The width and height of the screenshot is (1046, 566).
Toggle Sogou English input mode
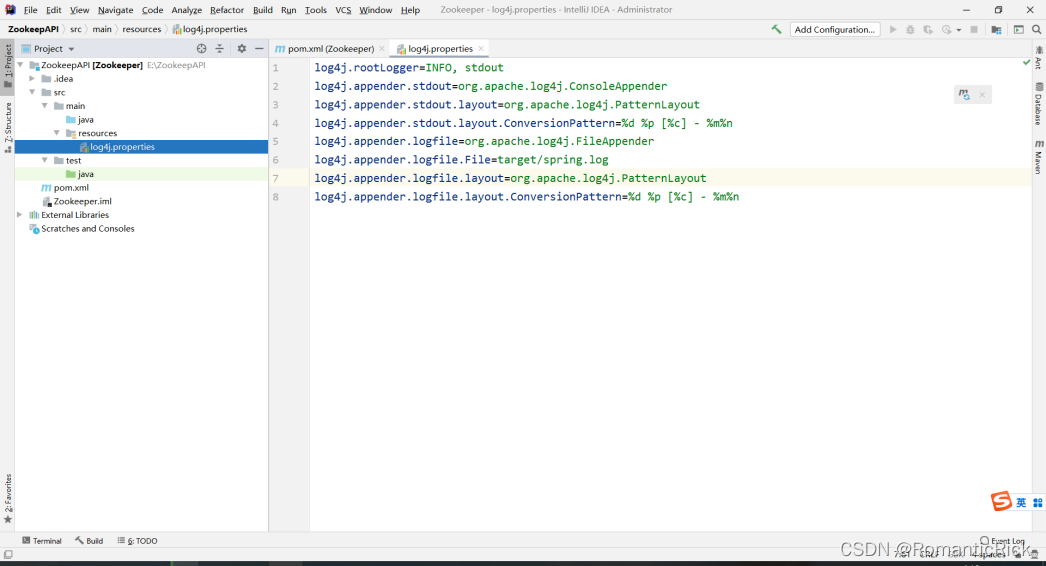pos(1021,503)
